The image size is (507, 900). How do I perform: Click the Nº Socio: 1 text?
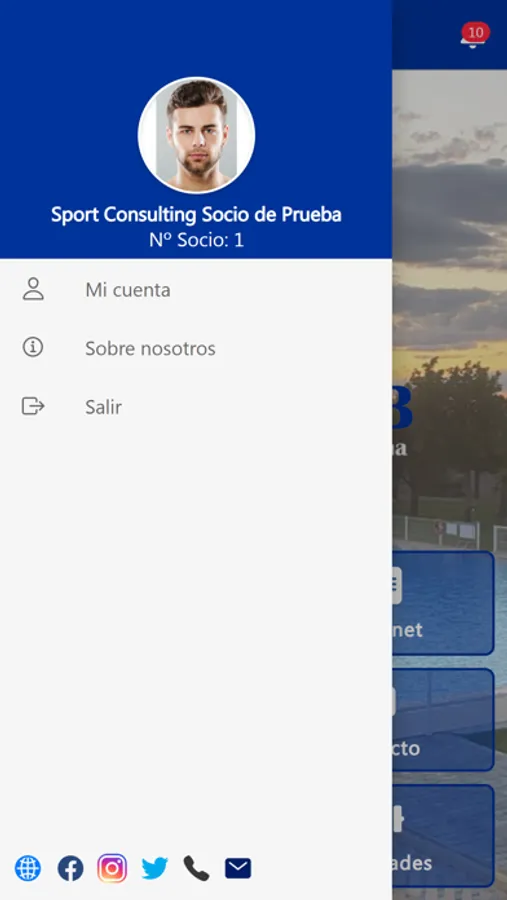point(196,240)
